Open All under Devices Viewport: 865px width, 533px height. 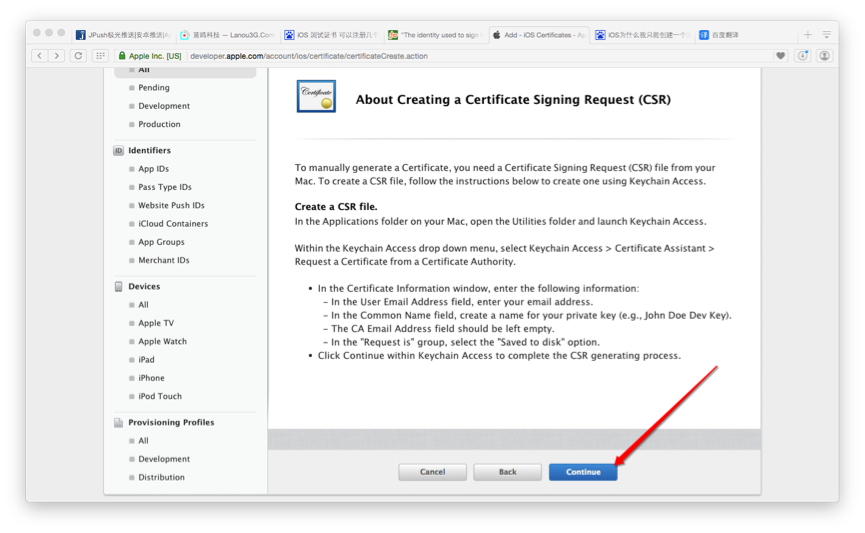(143, 305)
